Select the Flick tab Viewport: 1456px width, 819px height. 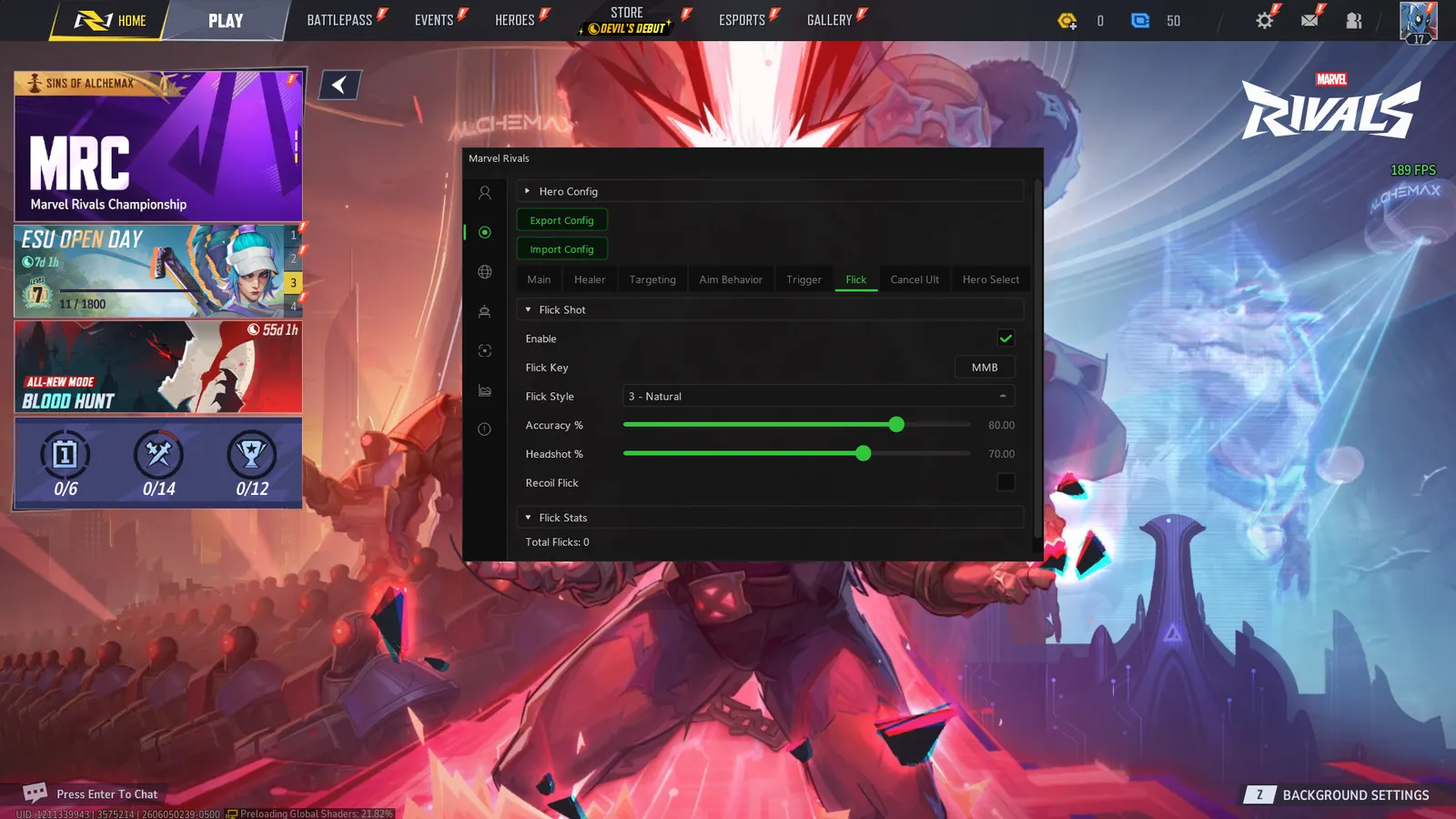click(856, 279)
